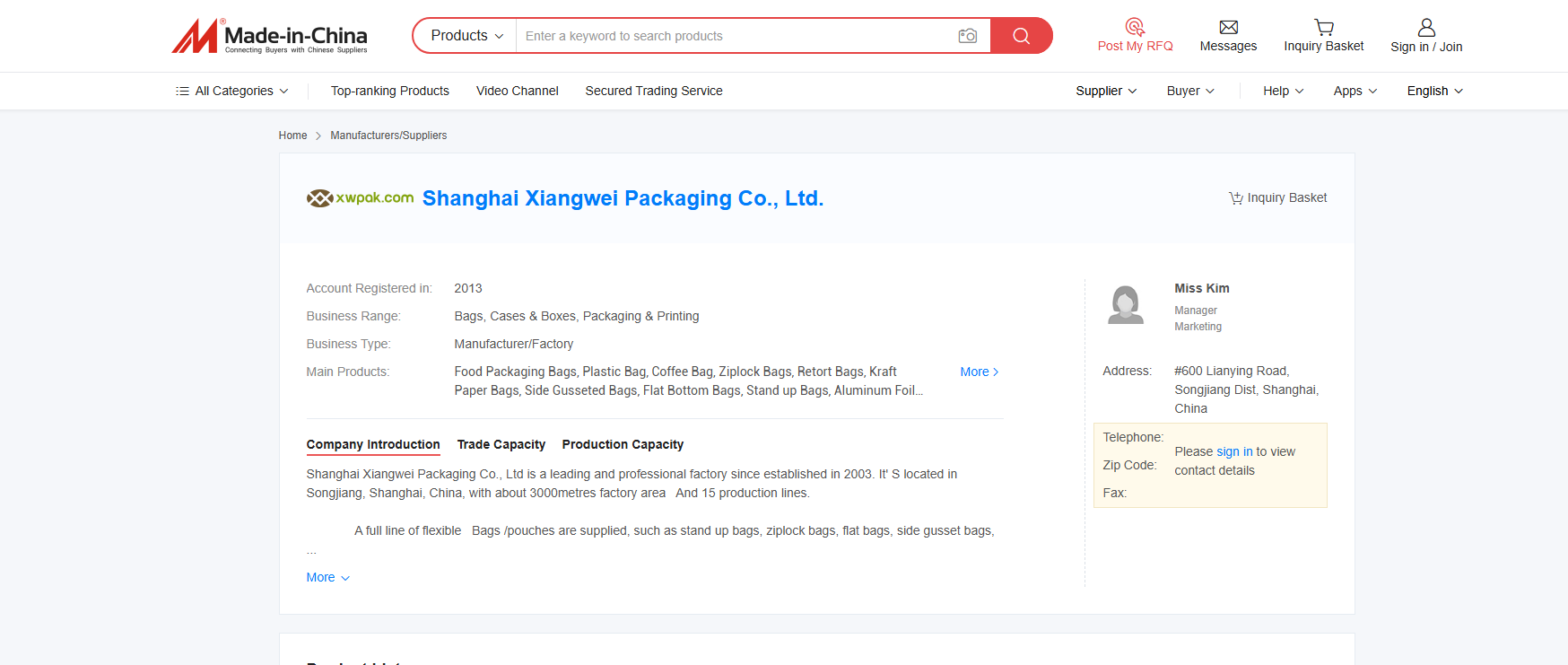The height and width of the screenshot is (665, 1568).
Task: Expand the All Categories menu
Action: click(x=232, y=92)
